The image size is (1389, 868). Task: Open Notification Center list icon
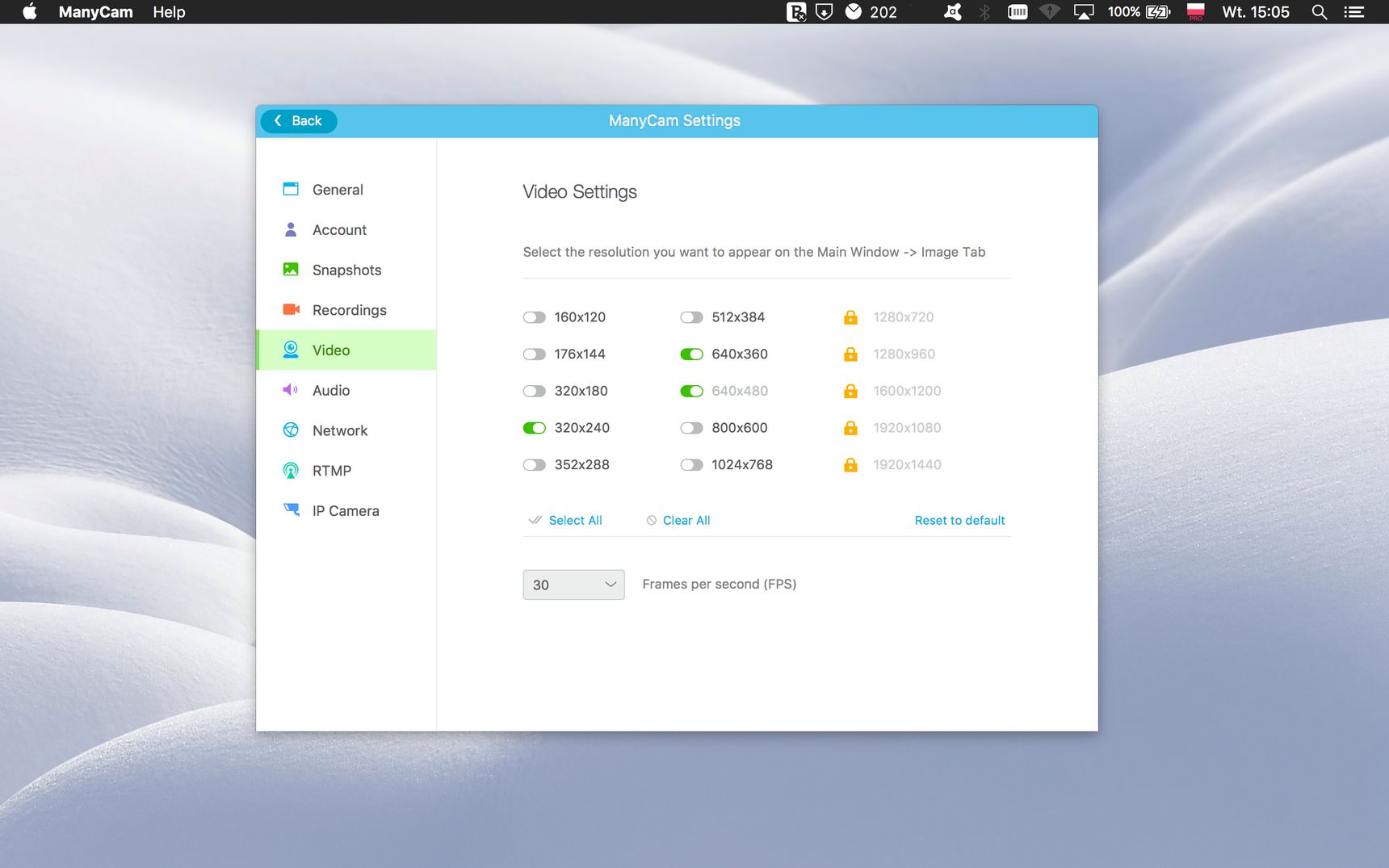1353,12
